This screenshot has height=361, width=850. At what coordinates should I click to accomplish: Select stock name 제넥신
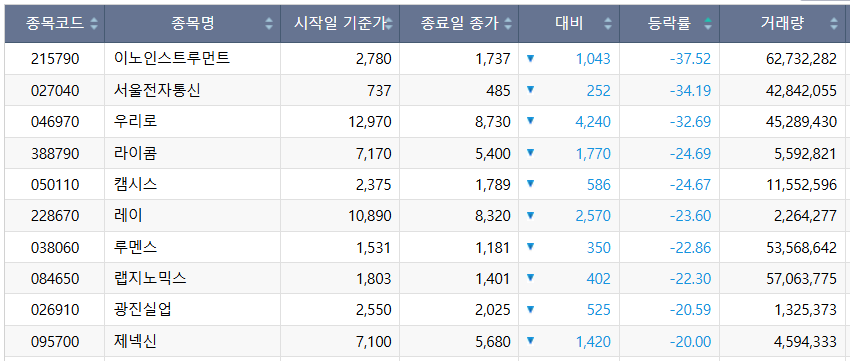click(136, 341)
